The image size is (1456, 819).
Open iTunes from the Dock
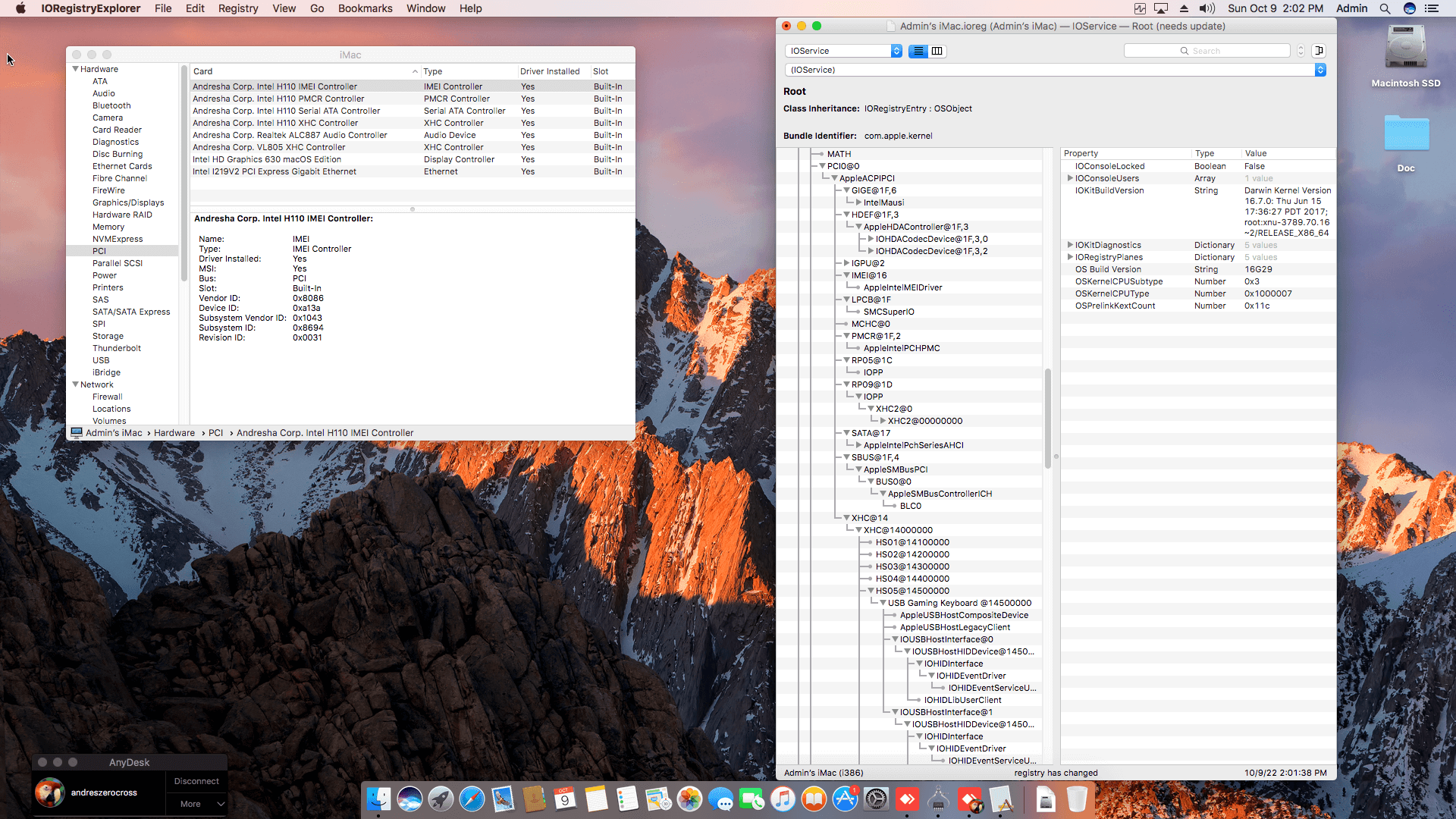click(783, 799)
